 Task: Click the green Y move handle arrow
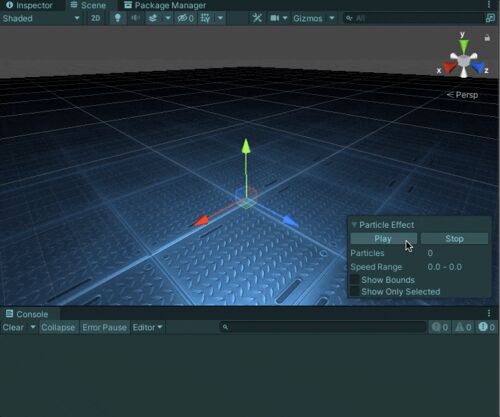246,147
